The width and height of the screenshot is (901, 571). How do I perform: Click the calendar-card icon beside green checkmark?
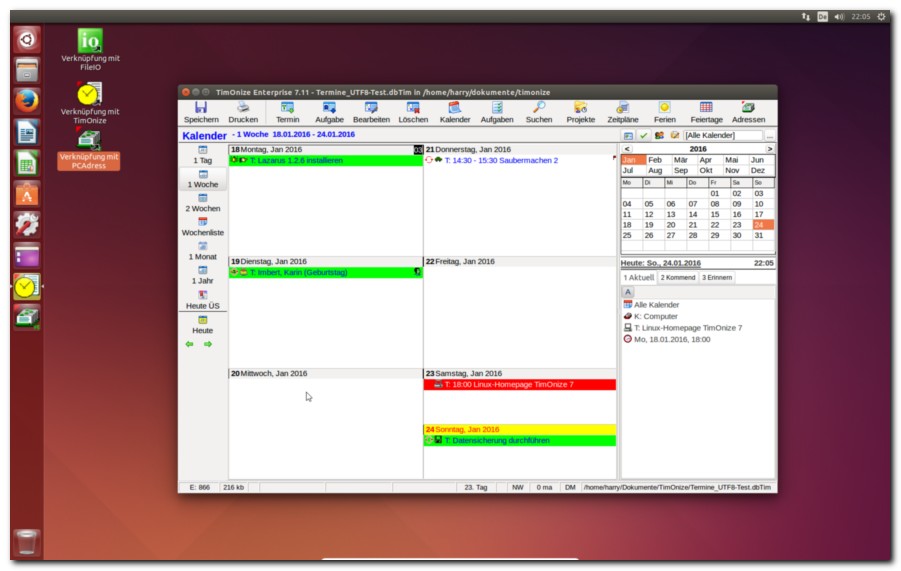628,136
